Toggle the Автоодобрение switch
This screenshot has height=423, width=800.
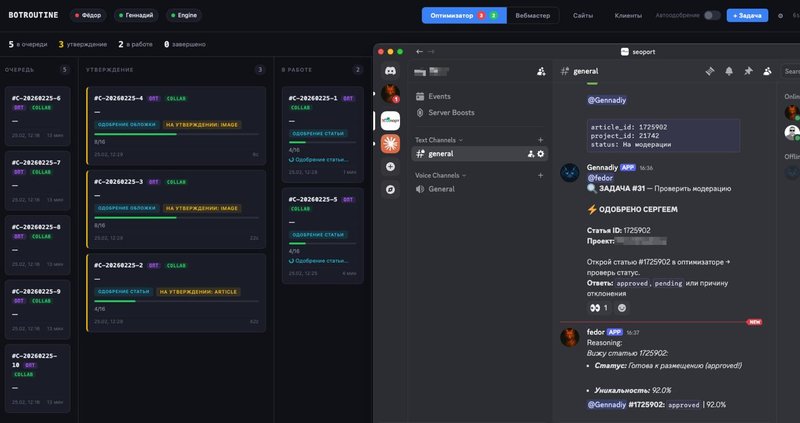712,15
